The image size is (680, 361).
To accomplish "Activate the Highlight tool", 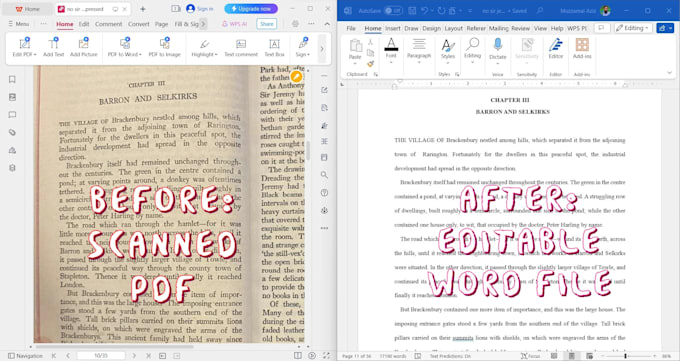I will coord(204,47).
